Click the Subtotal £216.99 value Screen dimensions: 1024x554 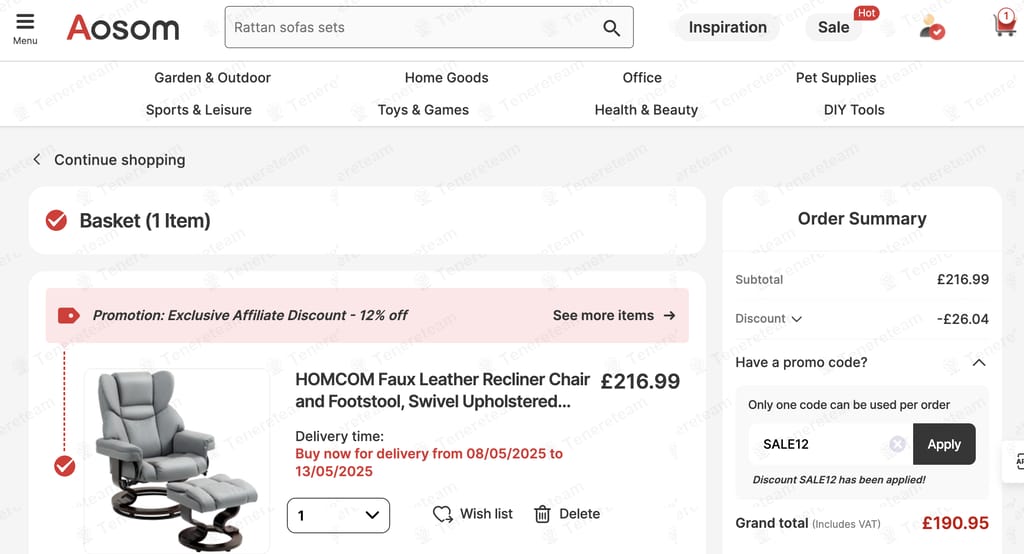coord(963,280)
